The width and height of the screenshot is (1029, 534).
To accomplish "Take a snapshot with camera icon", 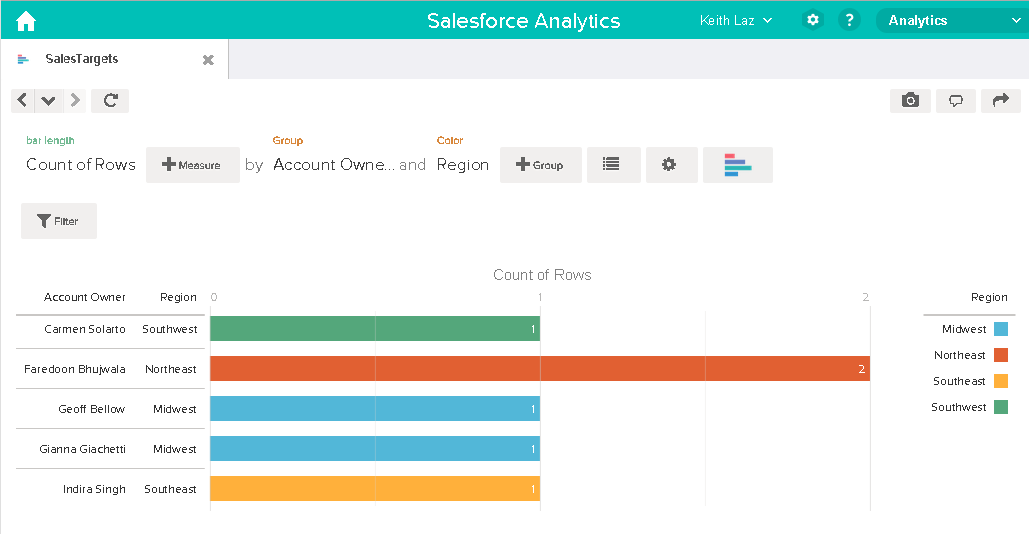I will (910, 100).
